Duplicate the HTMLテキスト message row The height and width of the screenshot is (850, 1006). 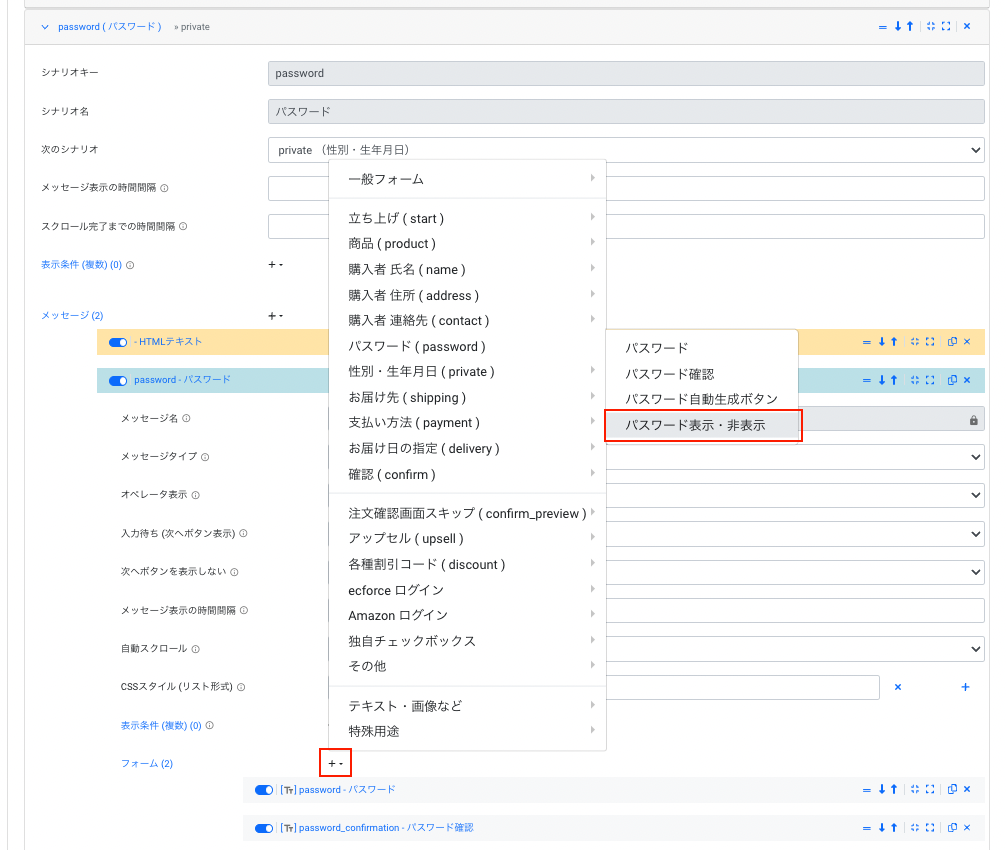pos(952,342)
